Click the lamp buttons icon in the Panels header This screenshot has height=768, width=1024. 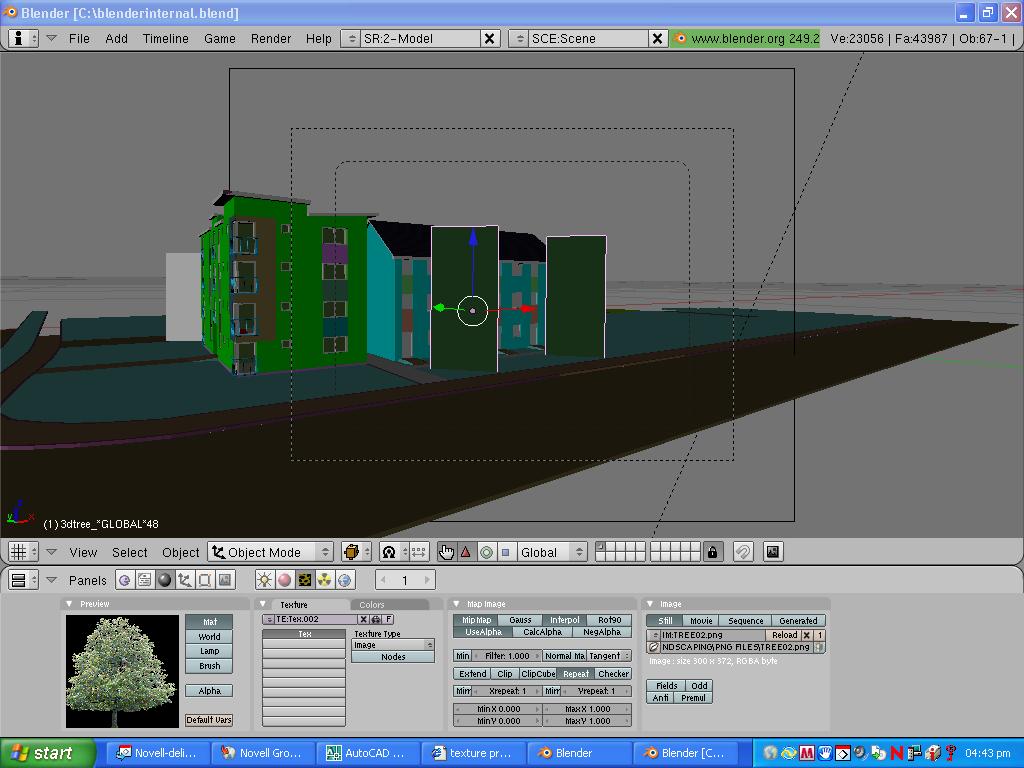click(x=264, y=580)
